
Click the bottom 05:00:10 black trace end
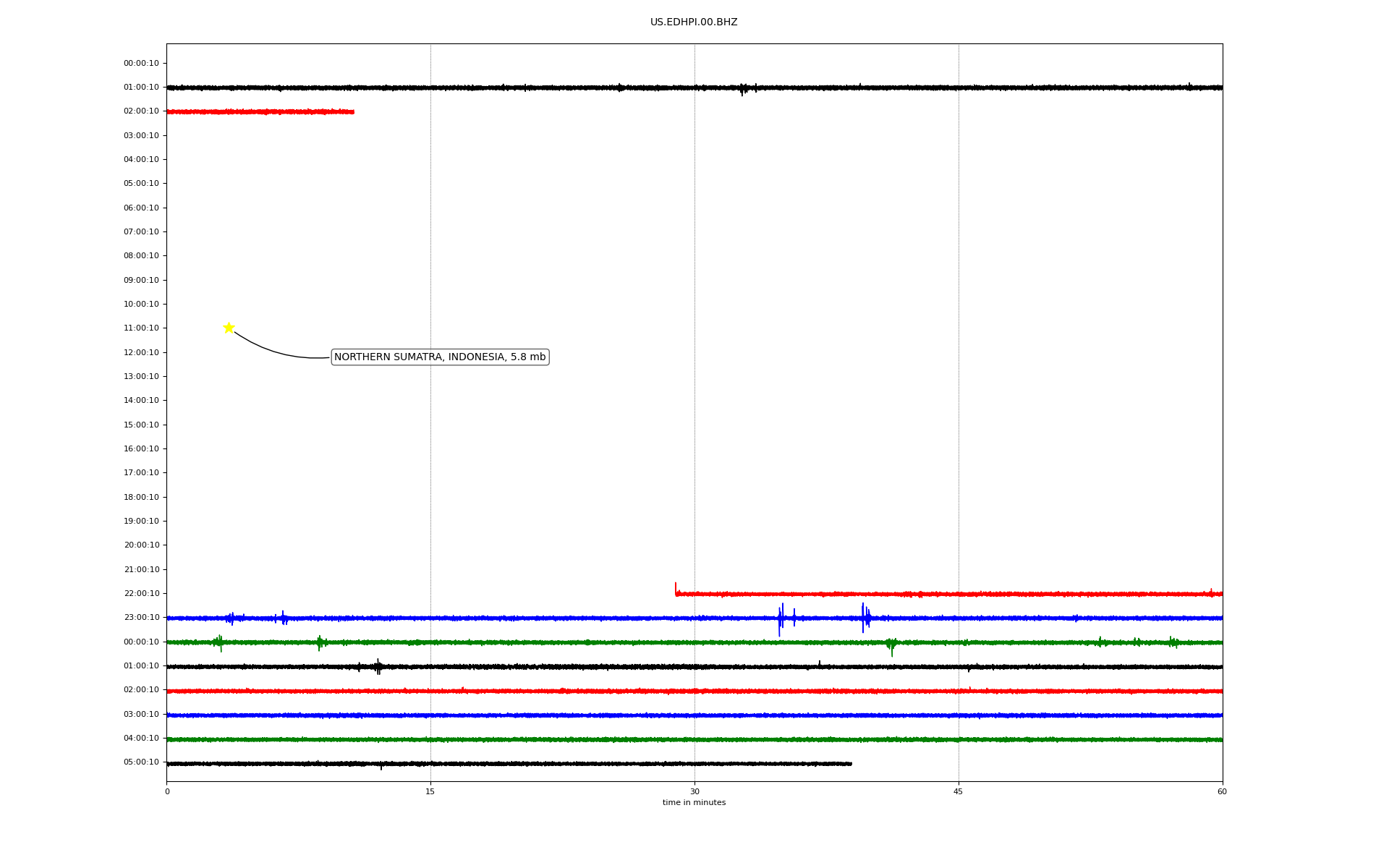850,763
